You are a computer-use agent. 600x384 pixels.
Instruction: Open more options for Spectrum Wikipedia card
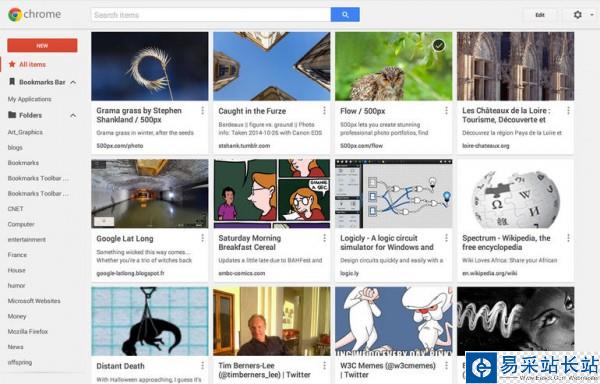(568, 238)
